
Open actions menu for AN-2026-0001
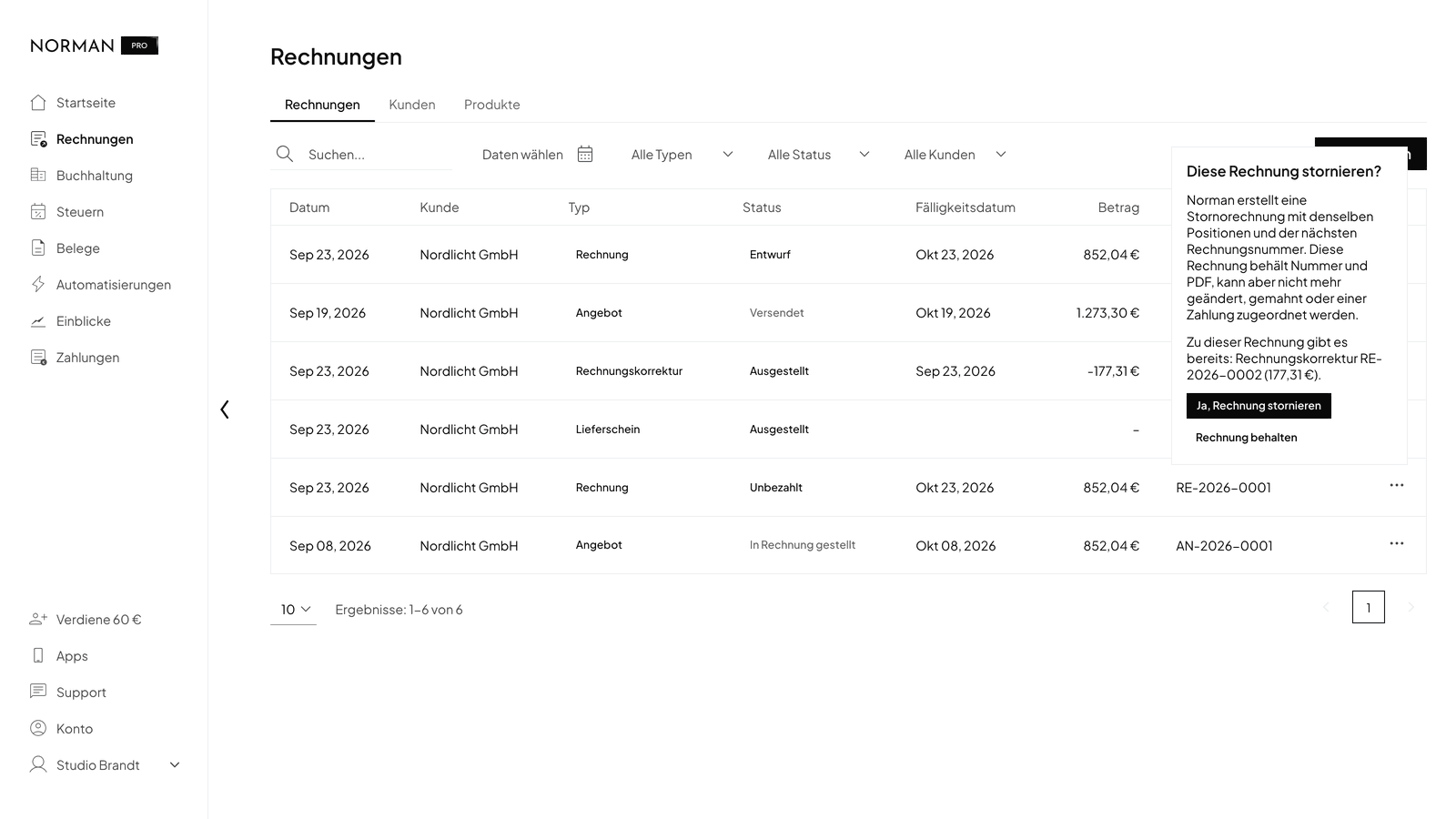(x=1397, y=543)
